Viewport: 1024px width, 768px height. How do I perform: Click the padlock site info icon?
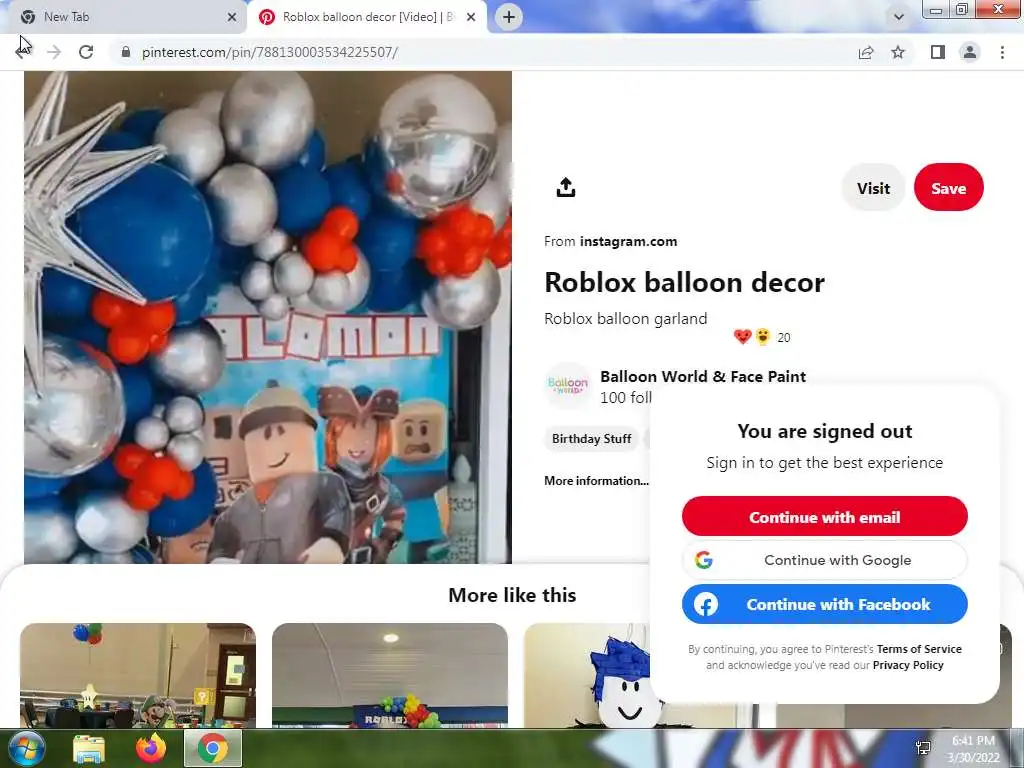[x=126, y=52]
